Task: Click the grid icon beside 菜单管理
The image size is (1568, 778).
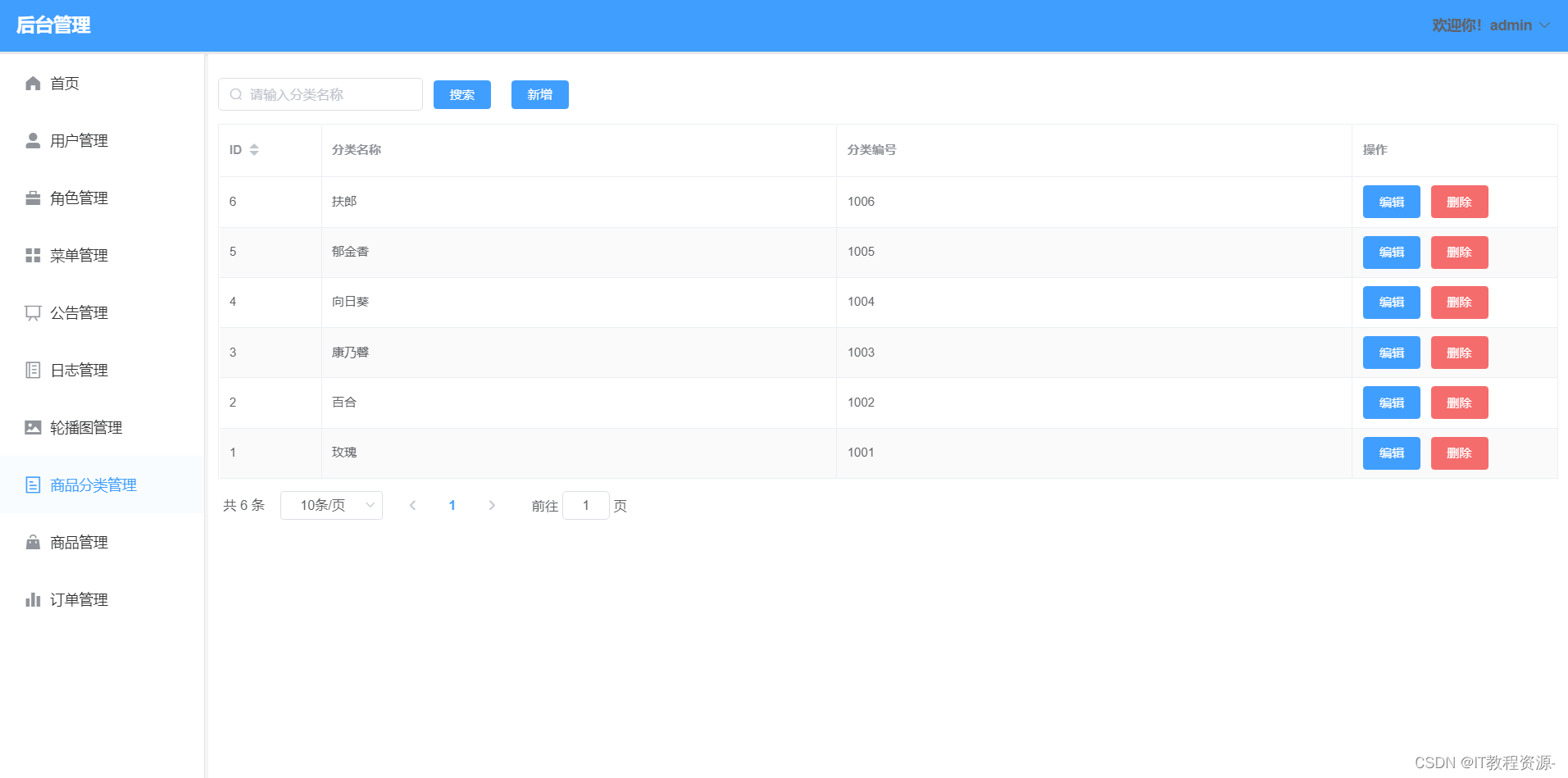Action: tap(33, 255)
